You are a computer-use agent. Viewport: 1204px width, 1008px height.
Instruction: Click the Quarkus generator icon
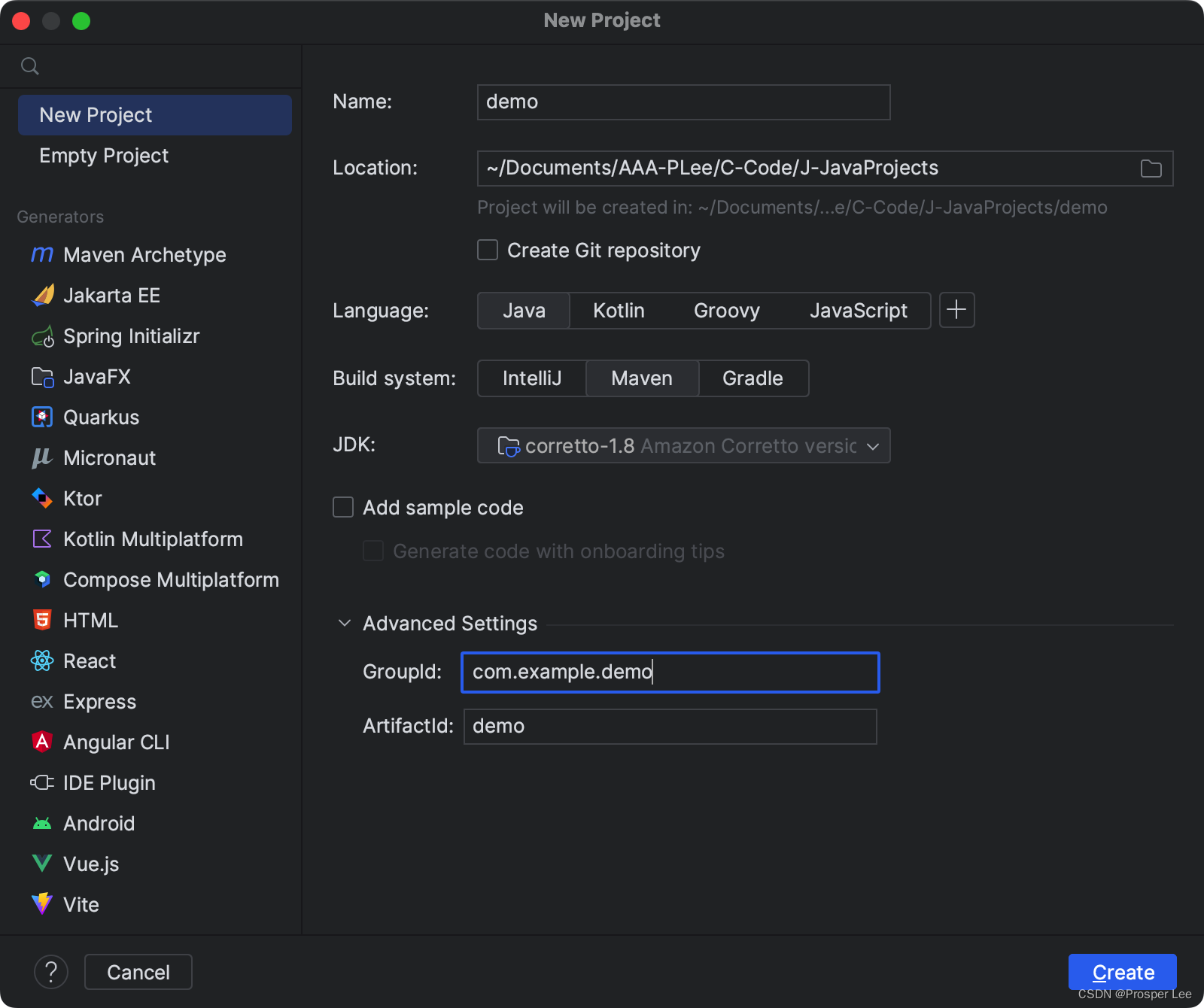[x=42, y=417]
